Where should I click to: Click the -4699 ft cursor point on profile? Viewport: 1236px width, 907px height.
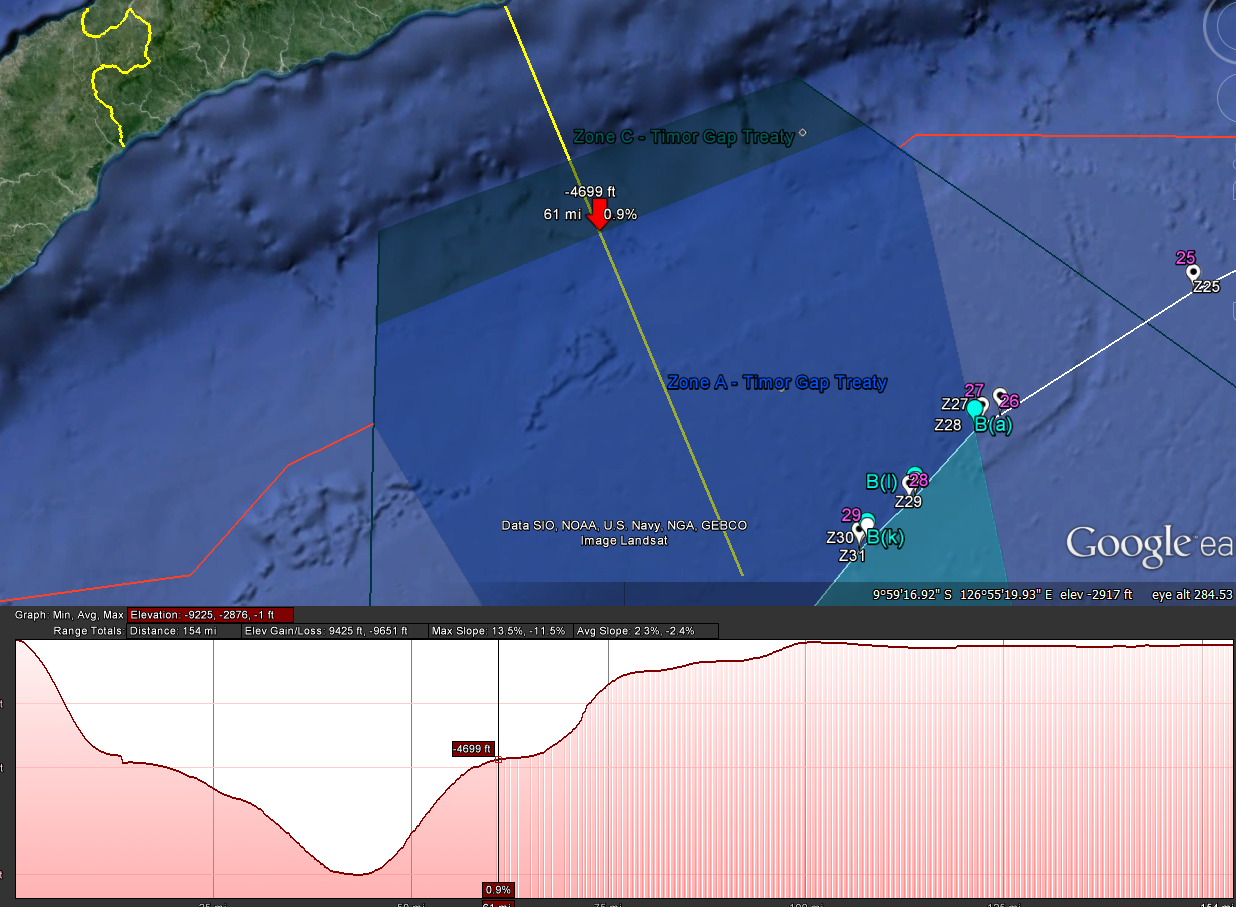[x=498, y=760]
